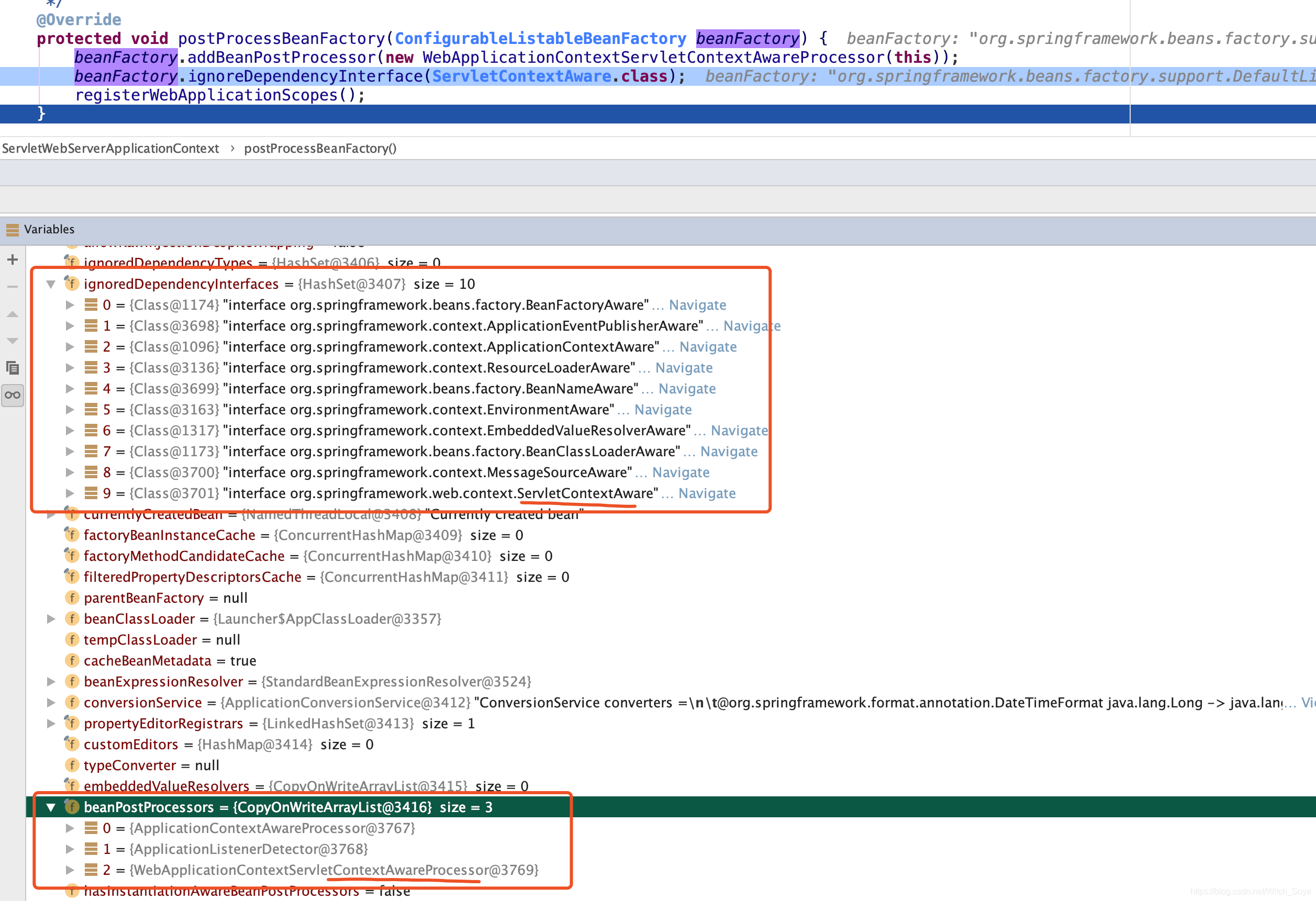The width and height of the screenshot is (1316, 901).
Task: Click the ignoredDependencyInterfaces field icon
Action: click(71, 283)
